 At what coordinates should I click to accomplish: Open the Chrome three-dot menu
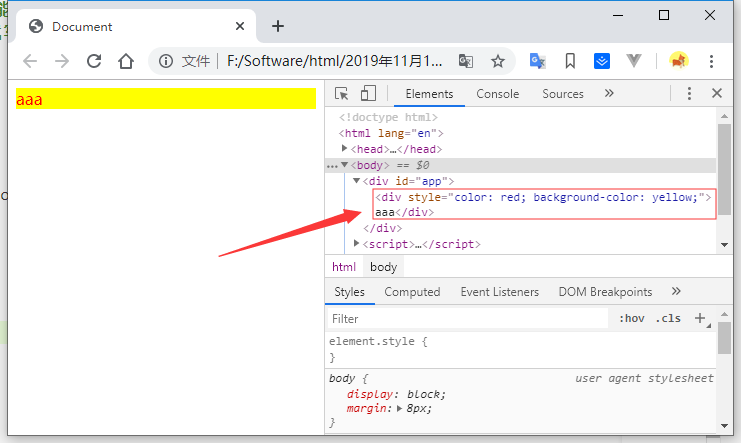(711, 61)
